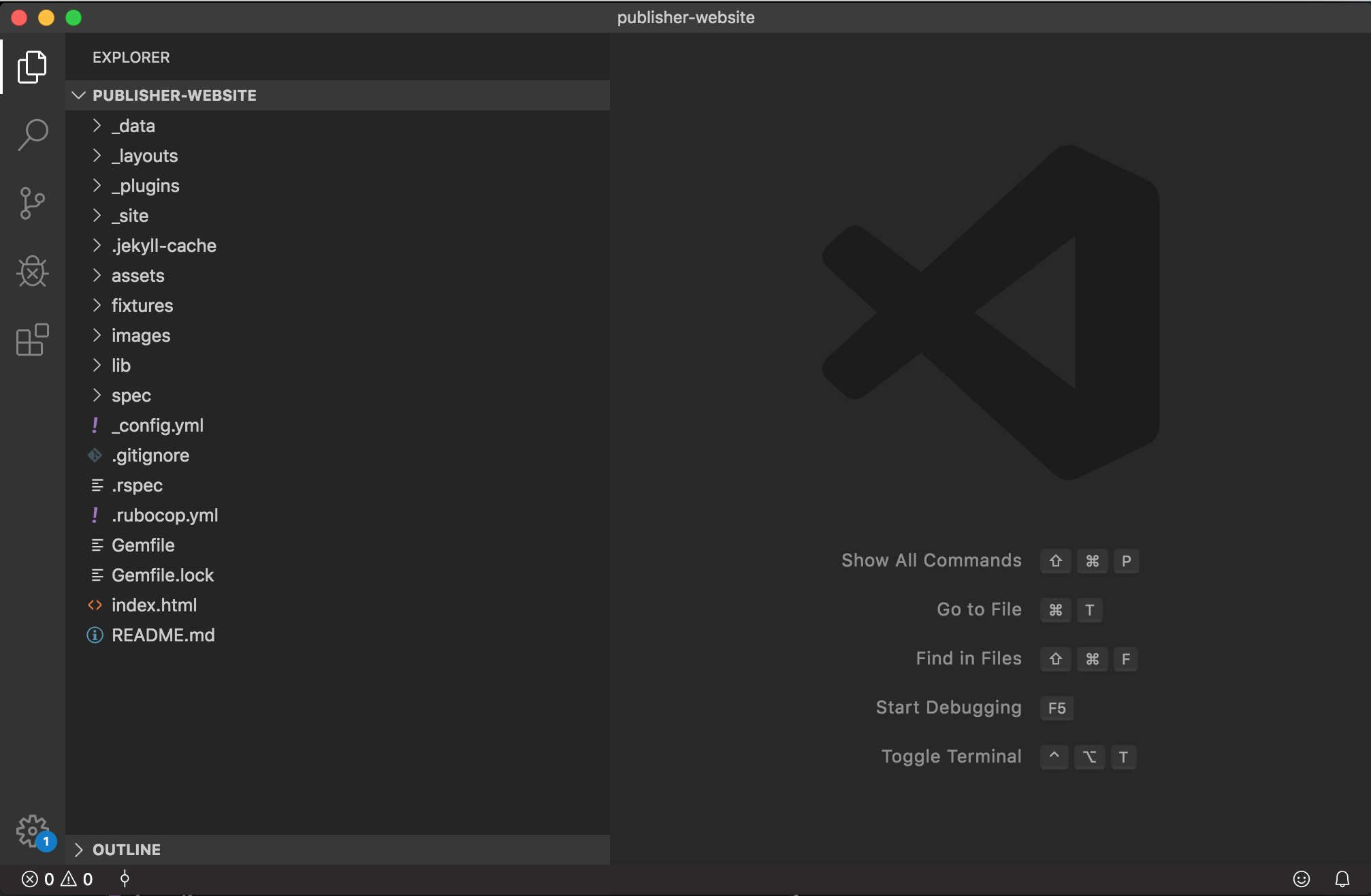This screenshot has width=1371, height=896.
Task: Expand the _data folder
Action: [x=97, y=126]
